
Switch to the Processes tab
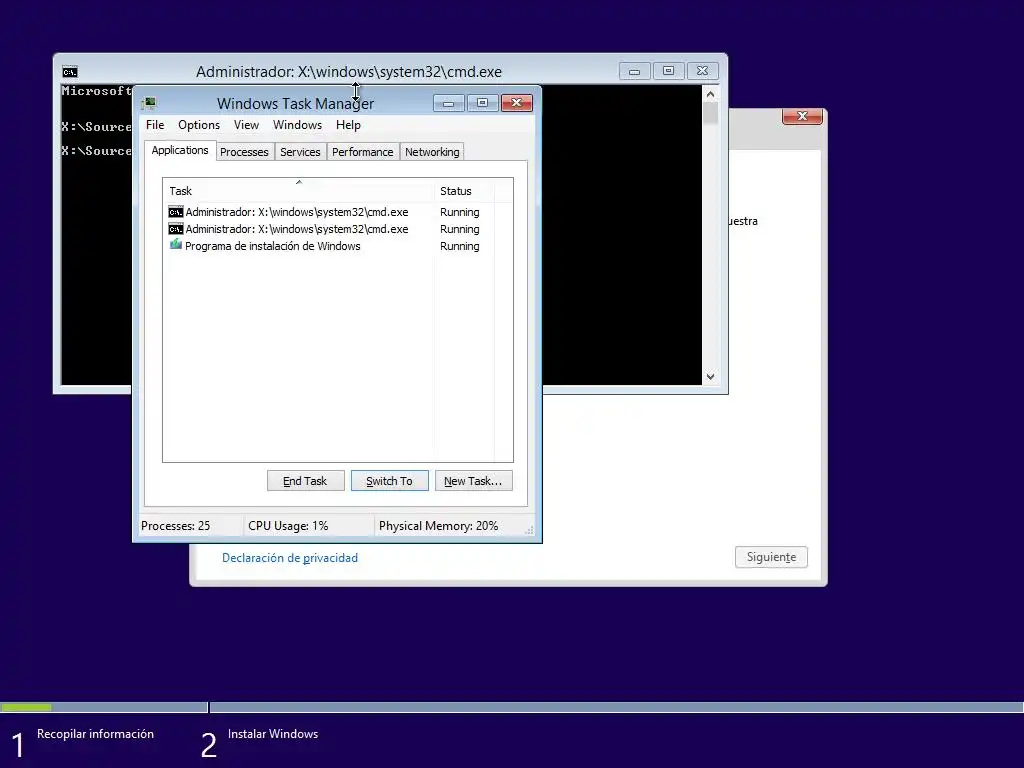point(244,152)
